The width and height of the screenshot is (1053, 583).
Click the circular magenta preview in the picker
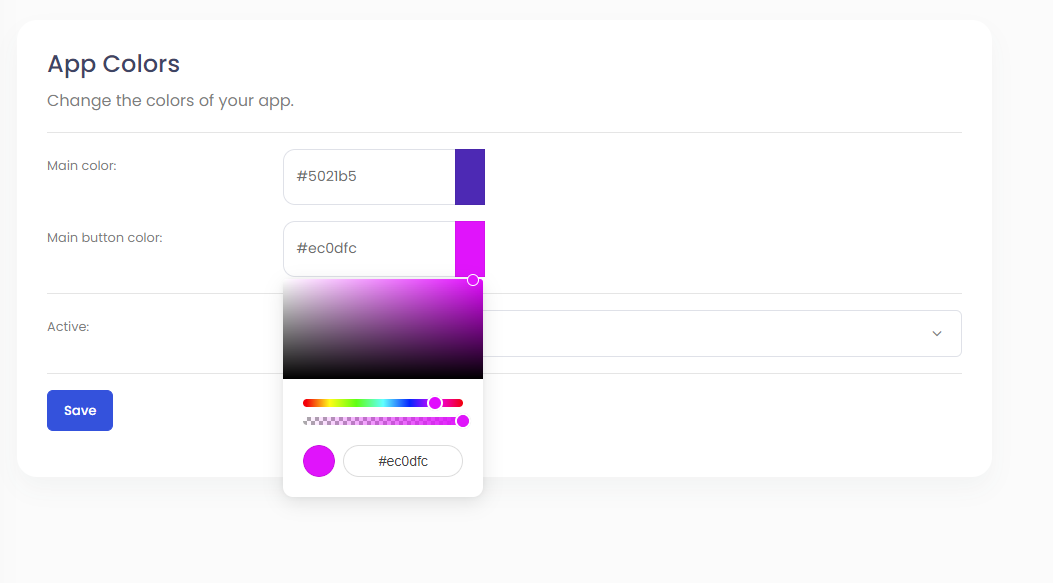click(x=318, y=461)
